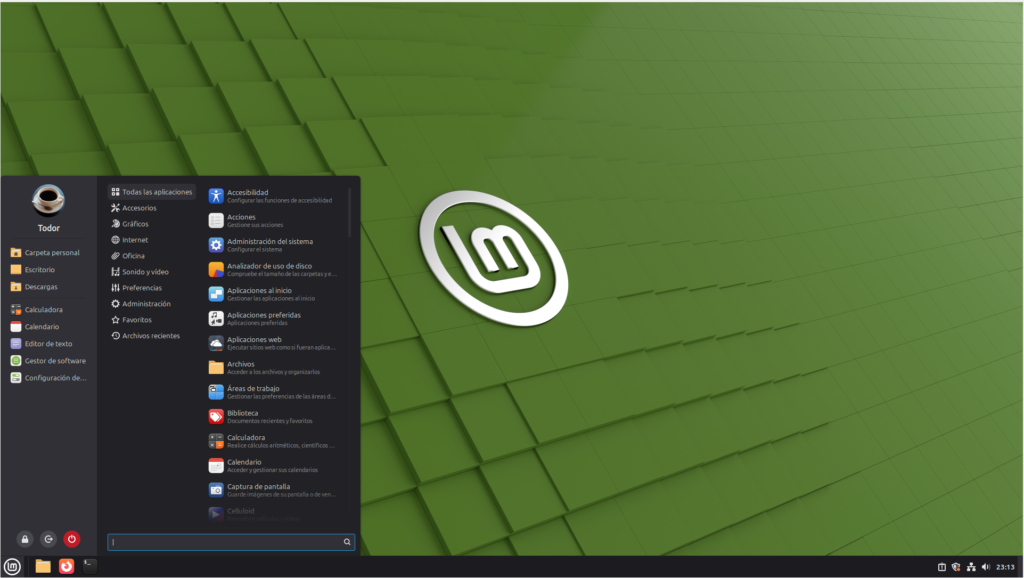The height and width of the screenshot is (578, 1024).
Task: Open the volume control in the panel
Action: [986, 567]
